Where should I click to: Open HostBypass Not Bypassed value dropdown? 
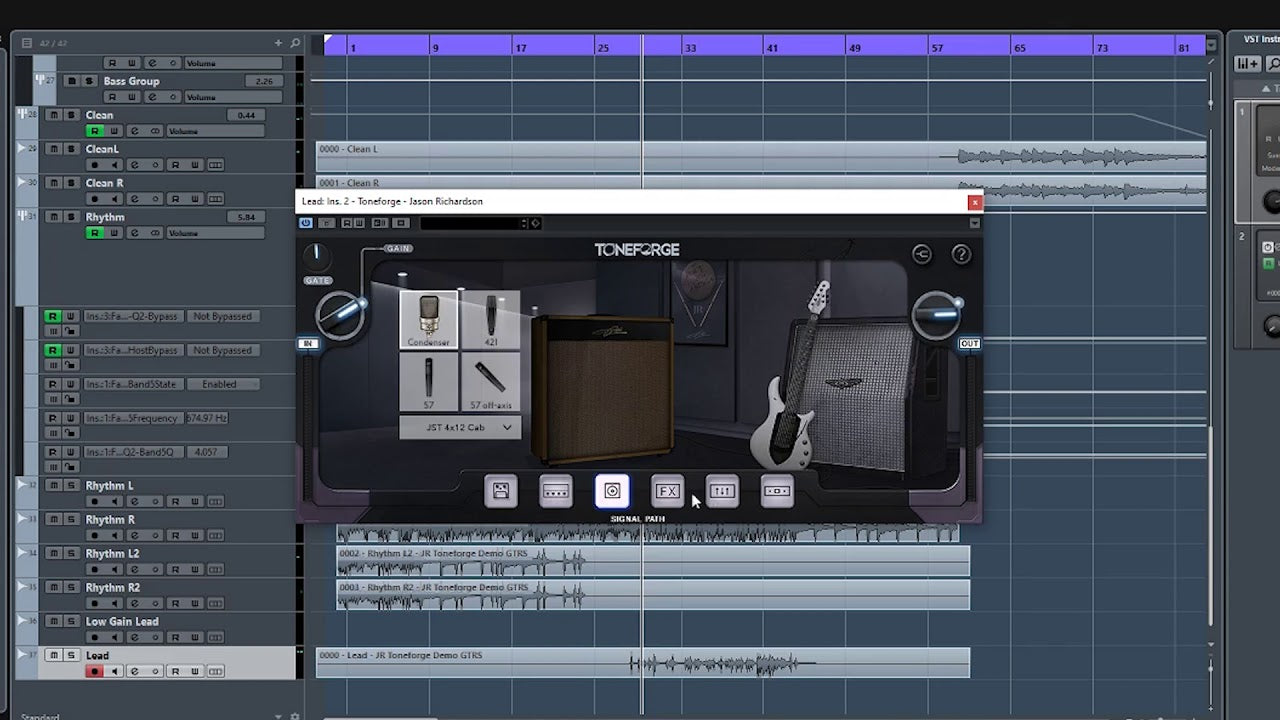222,350
